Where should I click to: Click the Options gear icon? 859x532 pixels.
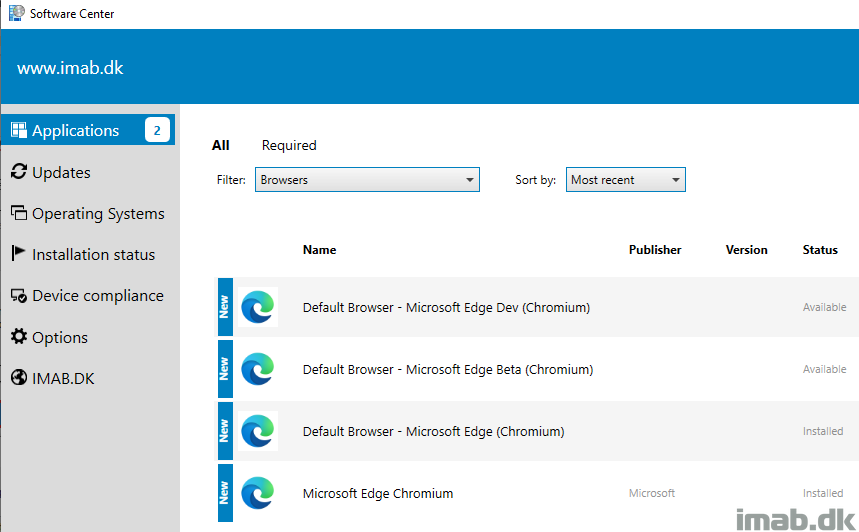[x=19, y=336]
